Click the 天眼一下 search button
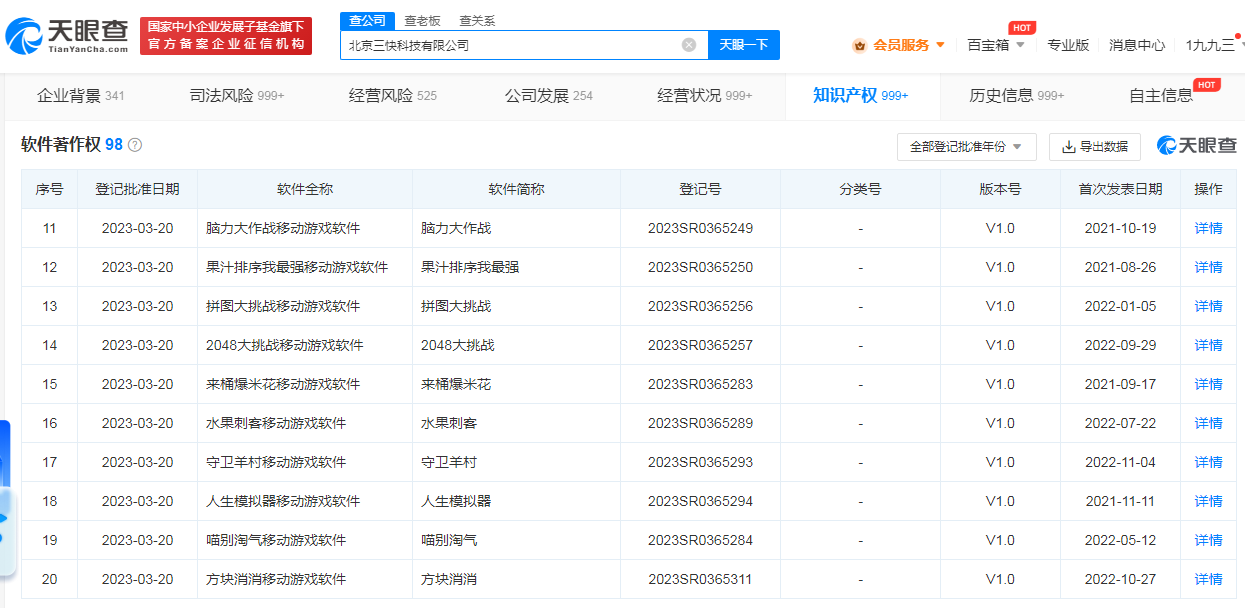 [744, 45]
